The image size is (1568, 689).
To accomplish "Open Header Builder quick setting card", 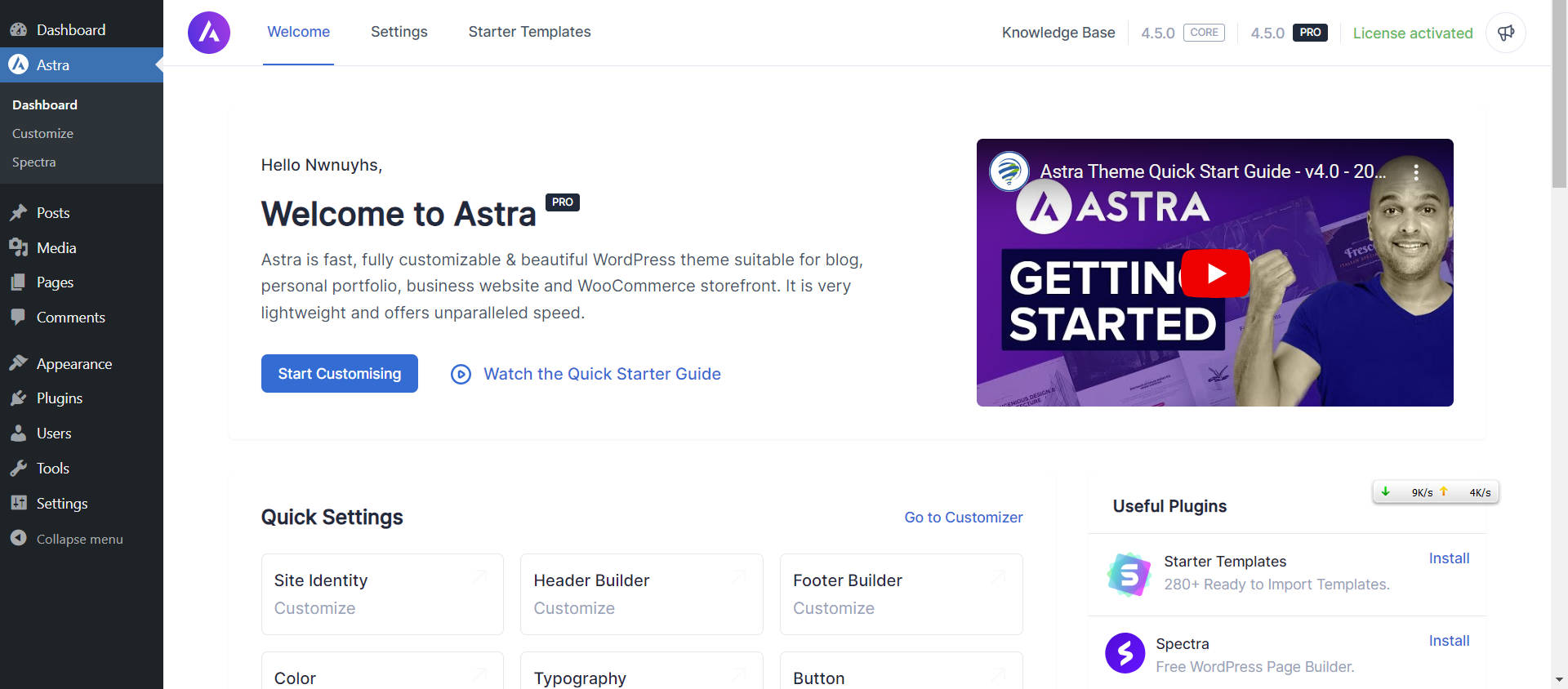I will [x=641, y=593].
